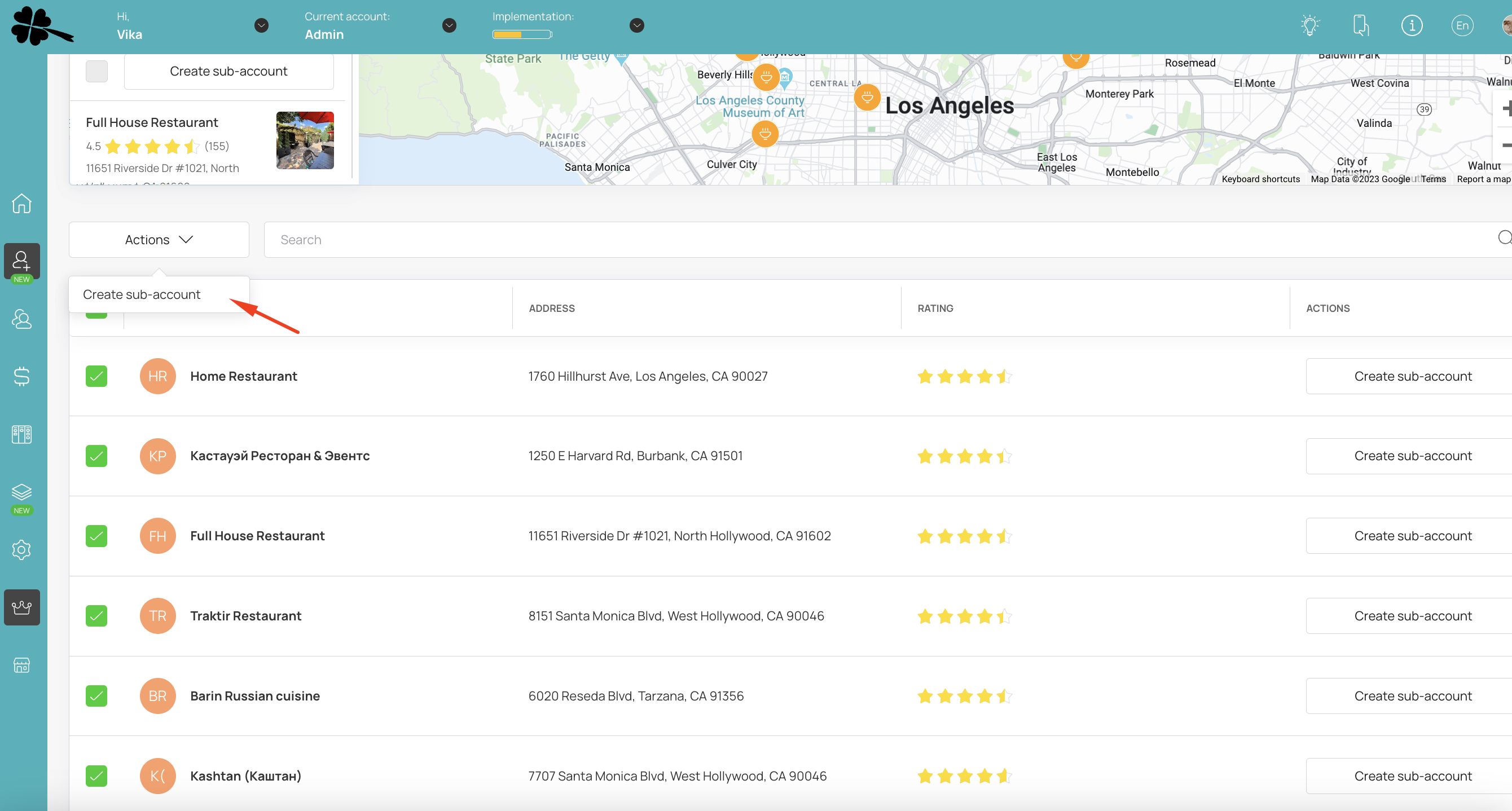Expand the Current account Admin dropdown
This screenshot has height=811, width=1512.
pos(449,25)
